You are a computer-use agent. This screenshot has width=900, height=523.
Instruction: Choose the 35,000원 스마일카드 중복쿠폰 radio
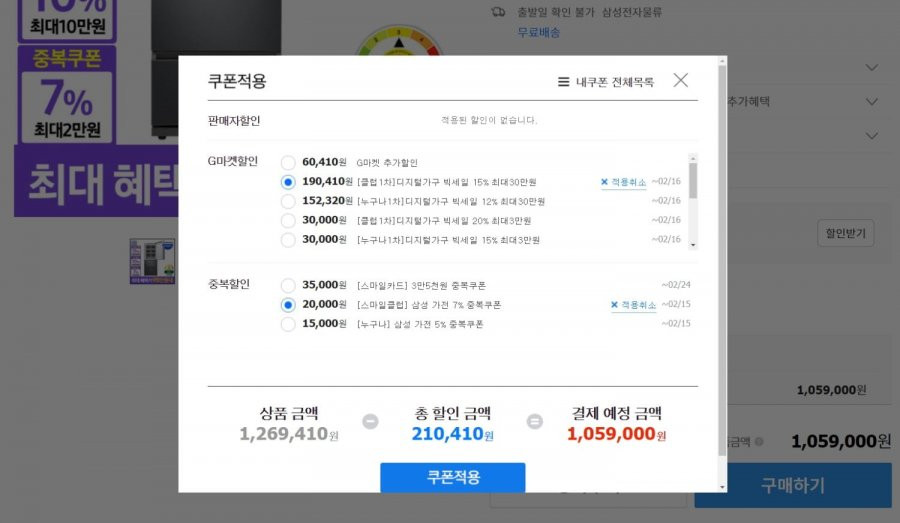coord(288,285)
